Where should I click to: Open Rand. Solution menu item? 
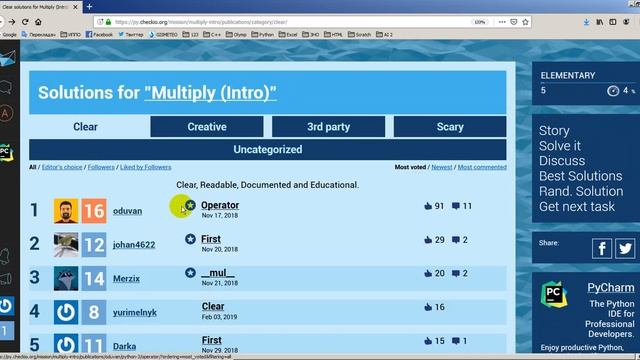[x=581, y=191]
